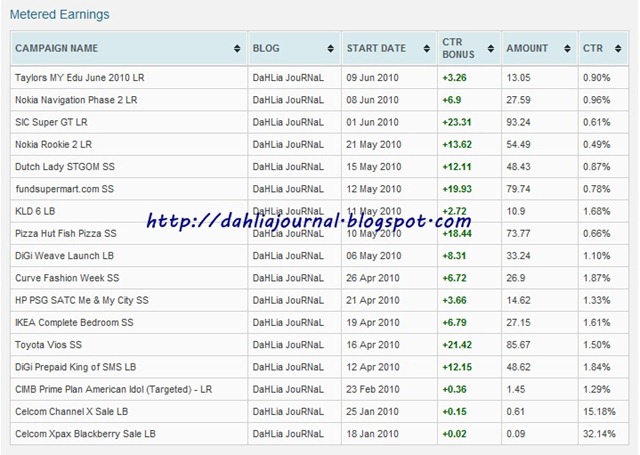640x455 pixels.
Task: Select campaign DiGi Weave Launch LB
Action: (64, 256)
